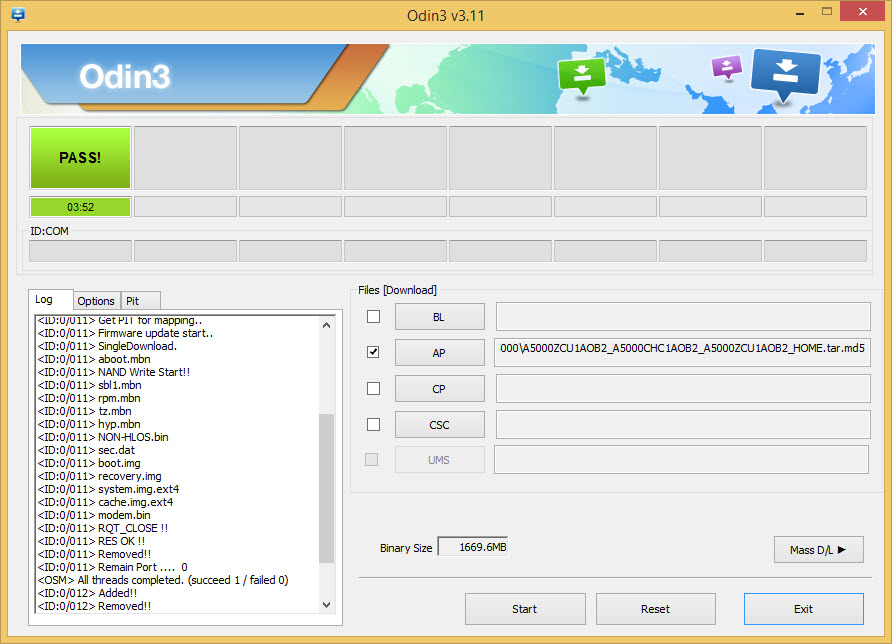Click the first ID:COM port box

pos(80,251)
